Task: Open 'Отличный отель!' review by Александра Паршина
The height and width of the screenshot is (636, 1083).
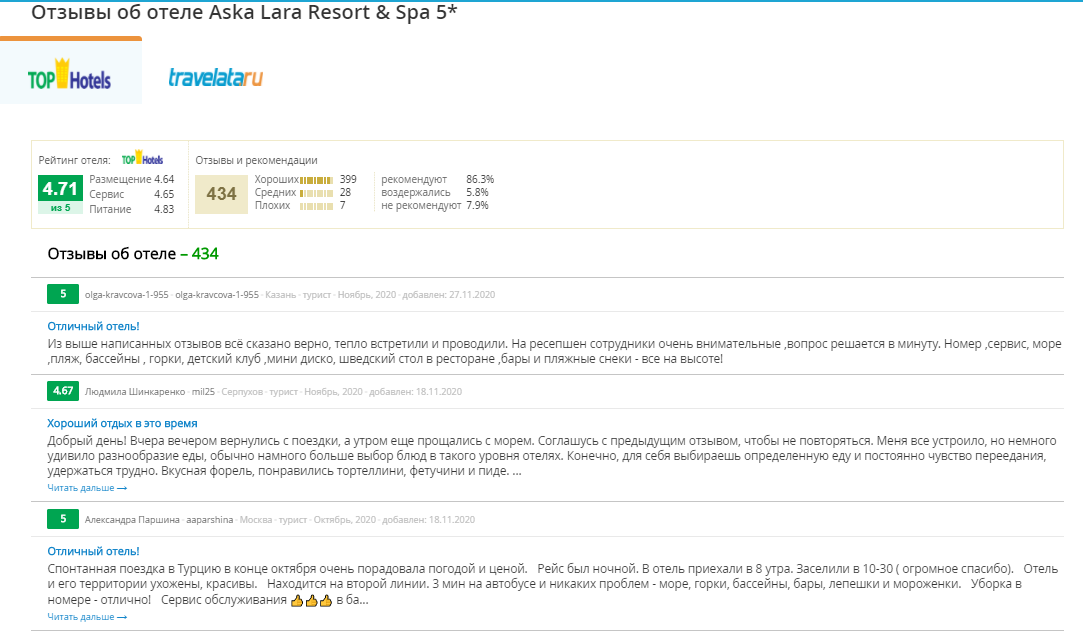Action: point(93,551)
